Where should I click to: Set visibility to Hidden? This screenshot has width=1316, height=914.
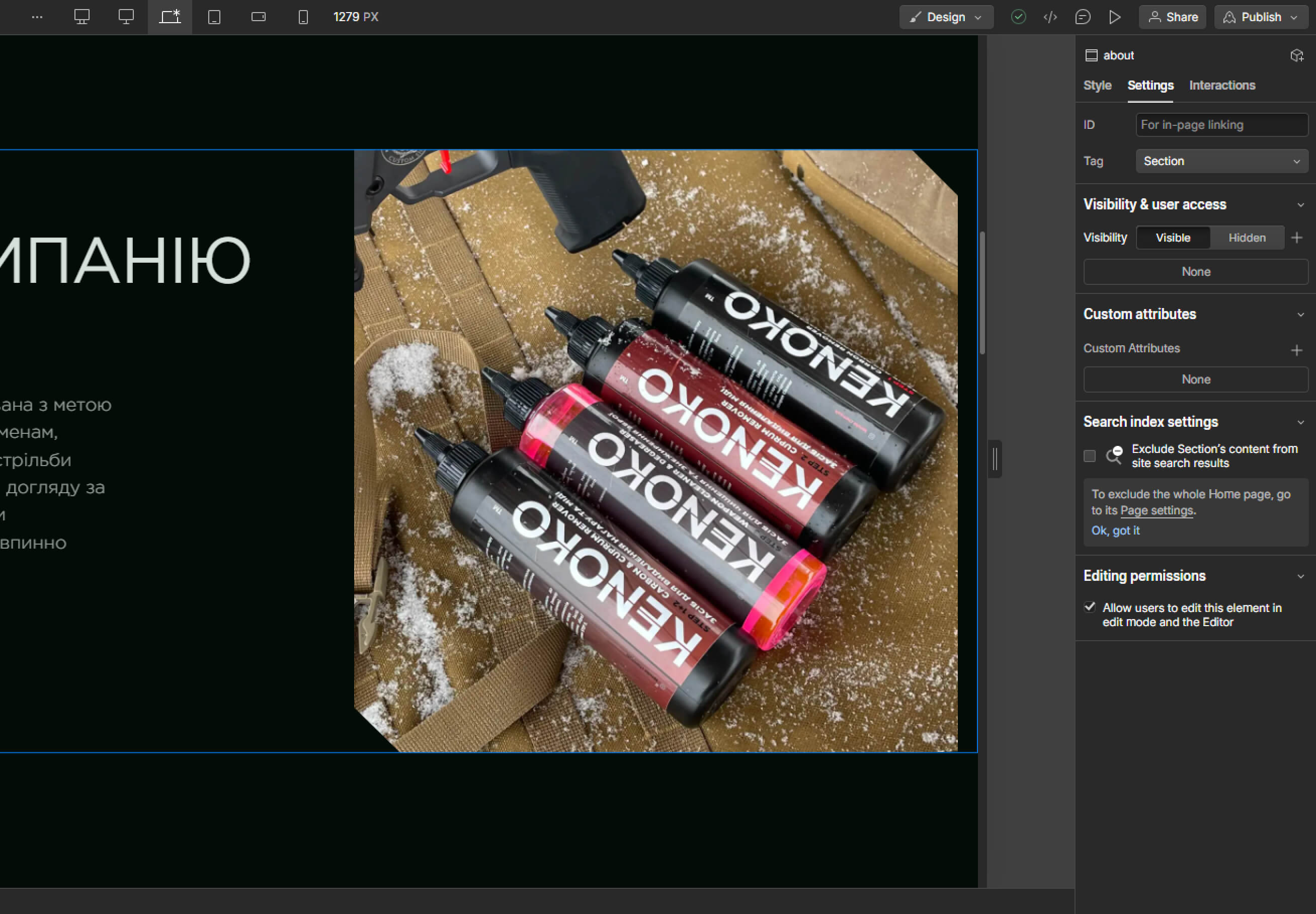pyautogui.click(x=1247, y=238)
